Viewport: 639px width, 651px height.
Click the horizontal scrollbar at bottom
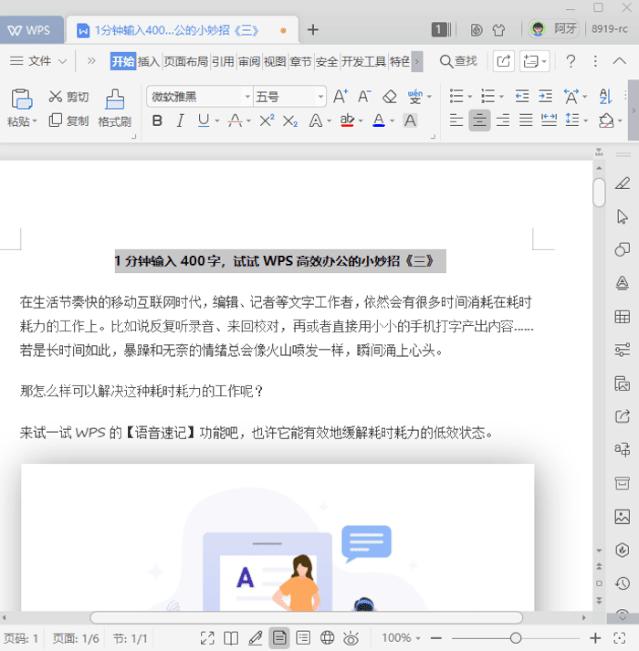[306, 617]
